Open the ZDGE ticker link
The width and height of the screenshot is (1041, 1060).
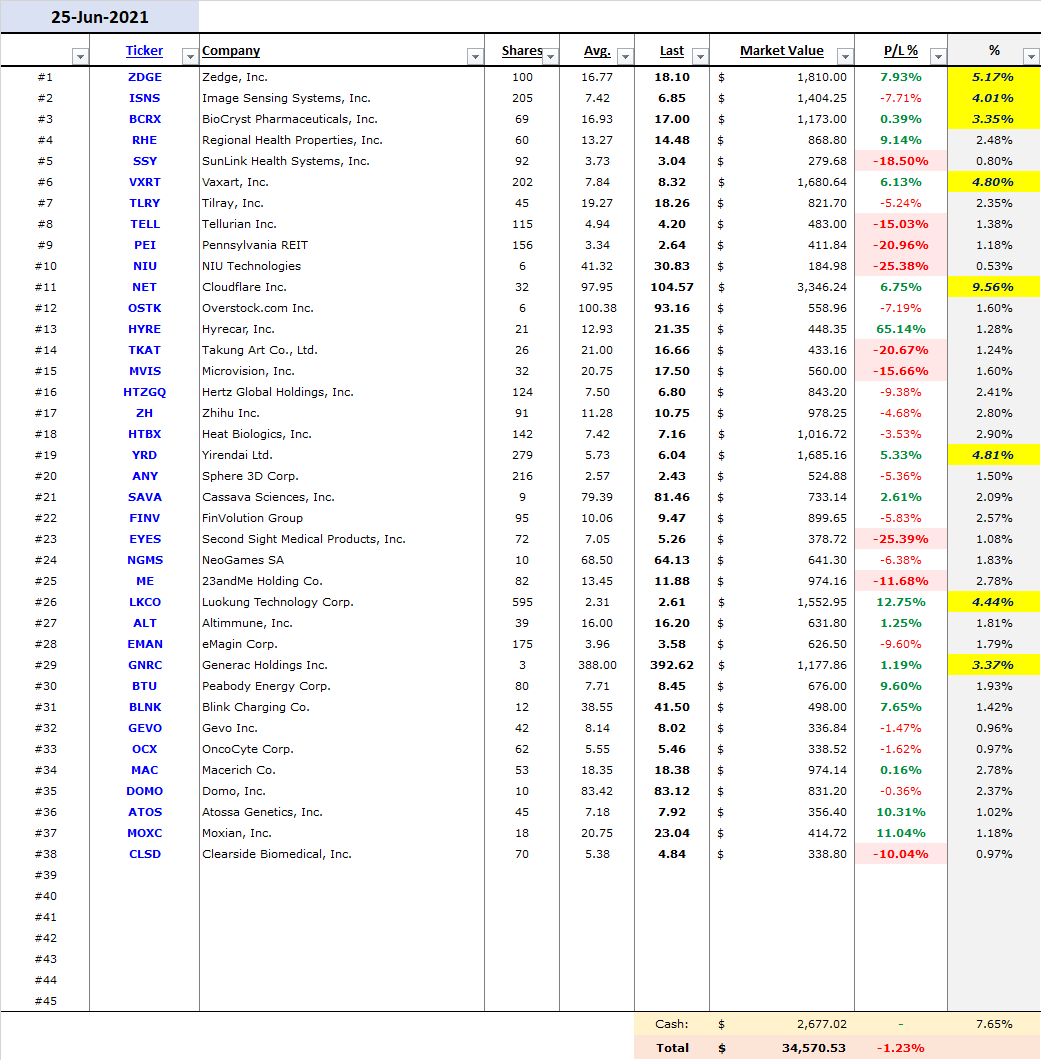coord(145,77)
